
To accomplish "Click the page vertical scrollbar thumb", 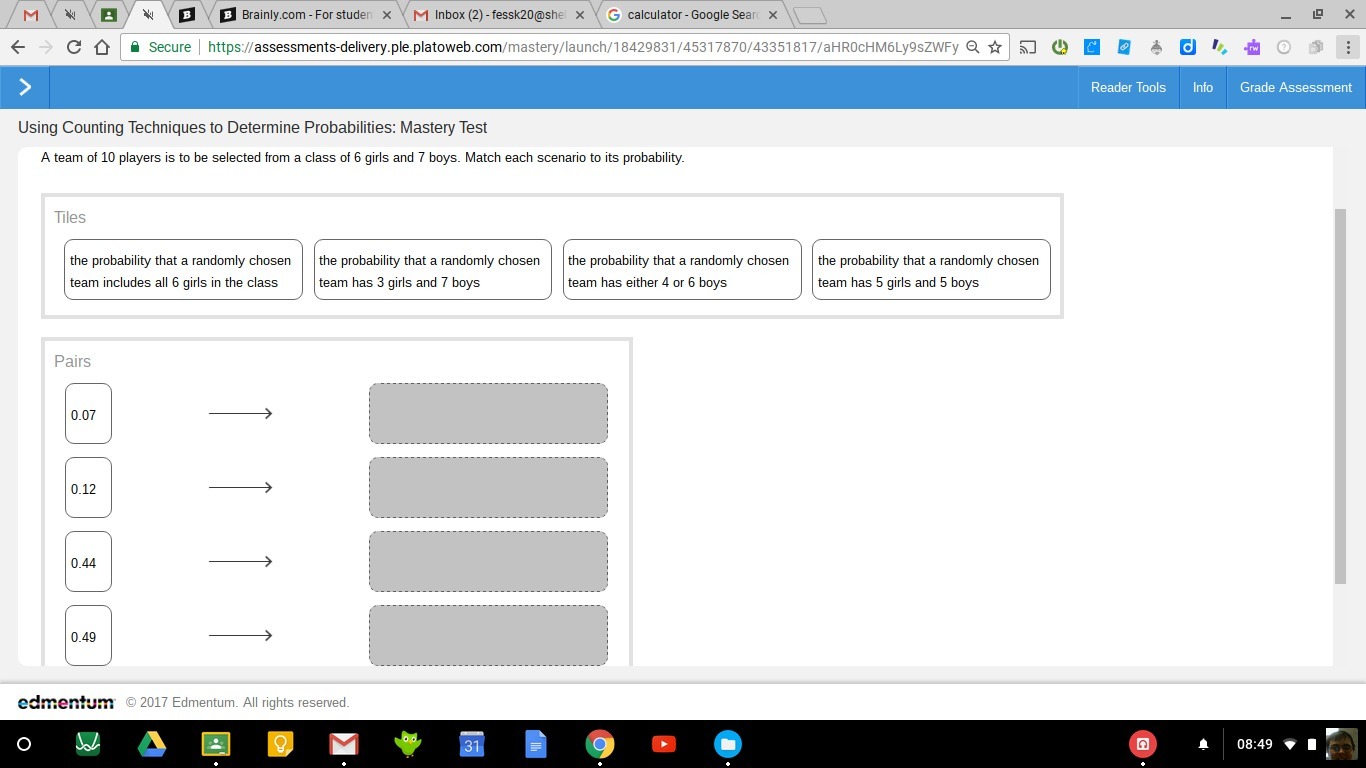I will 1341,397.
